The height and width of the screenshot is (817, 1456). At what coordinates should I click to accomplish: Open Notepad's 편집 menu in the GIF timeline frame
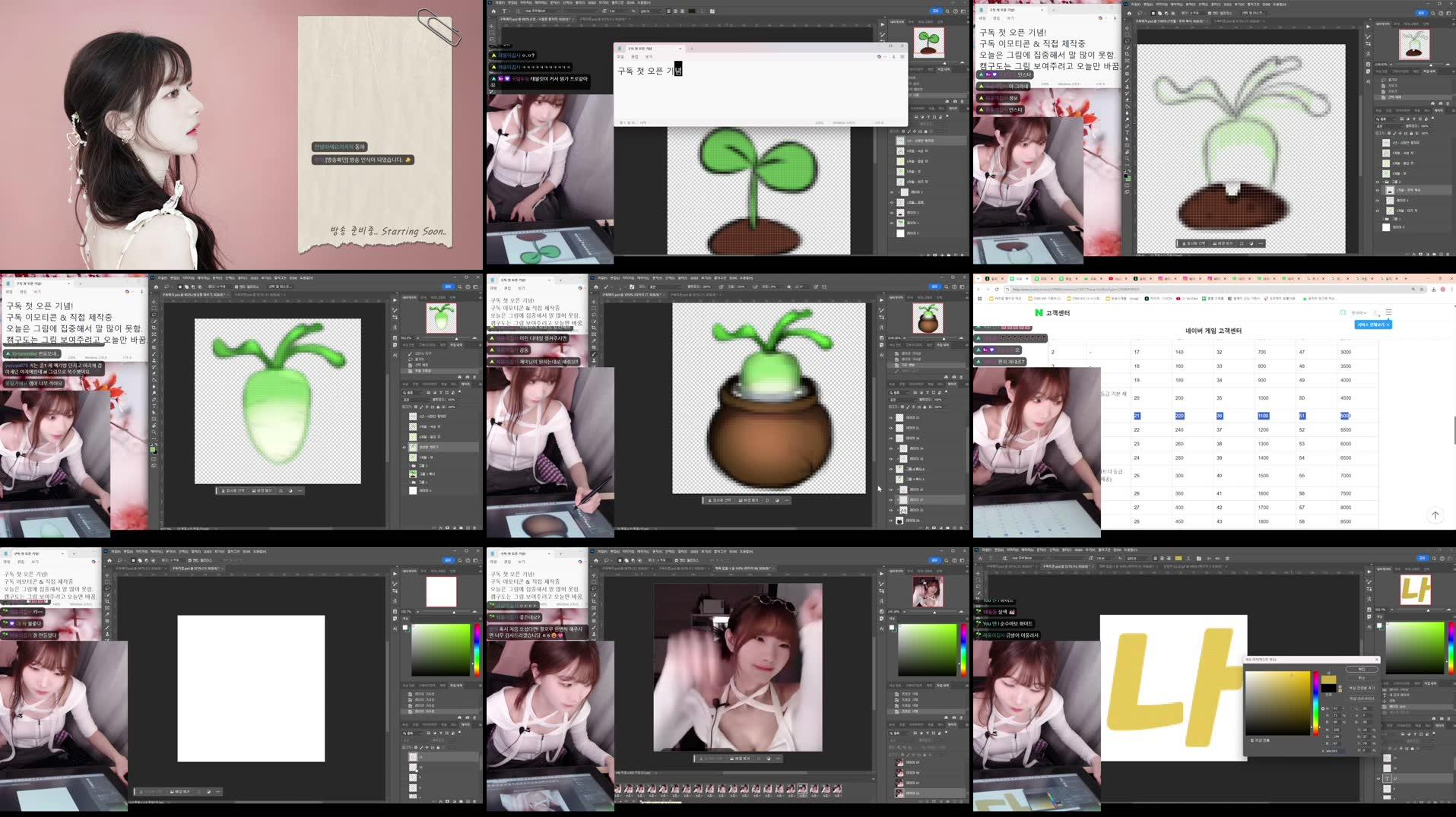[508, 562]
